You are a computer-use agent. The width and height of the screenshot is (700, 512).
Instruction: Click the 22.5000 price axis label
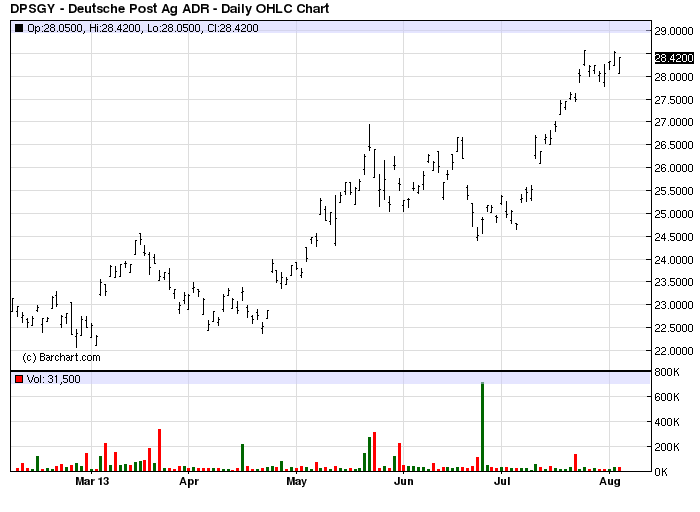tap(674, 328)
